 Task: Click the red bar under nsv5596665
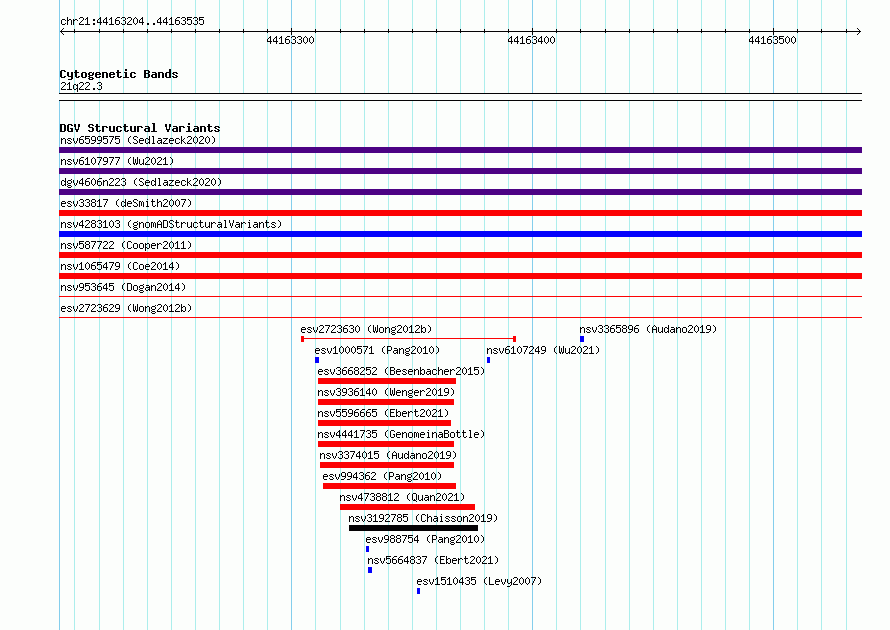point(384,423)
